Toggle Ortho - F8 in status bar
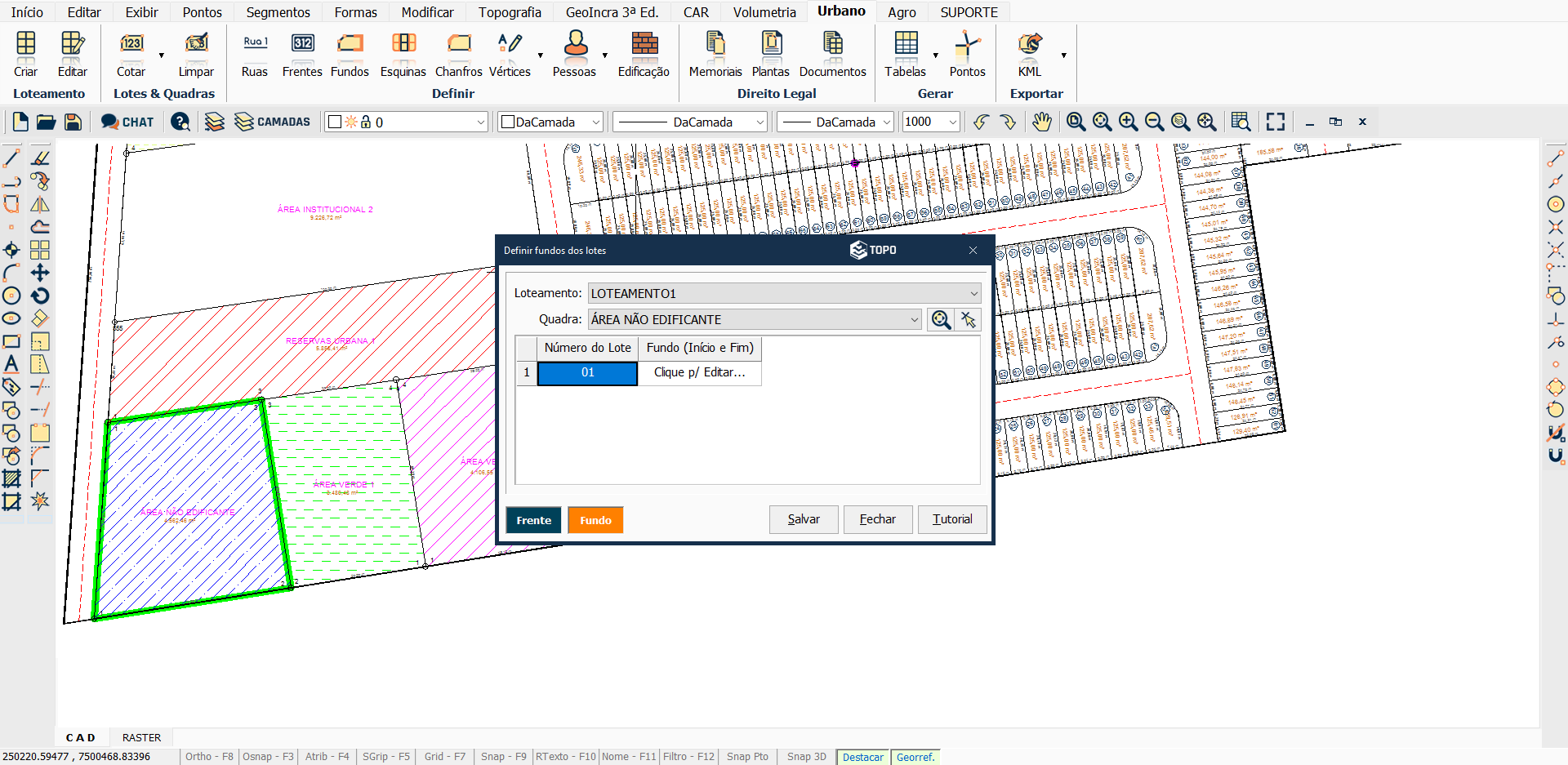Viewport: 1568px width, 765px height. tap(209, 757)
